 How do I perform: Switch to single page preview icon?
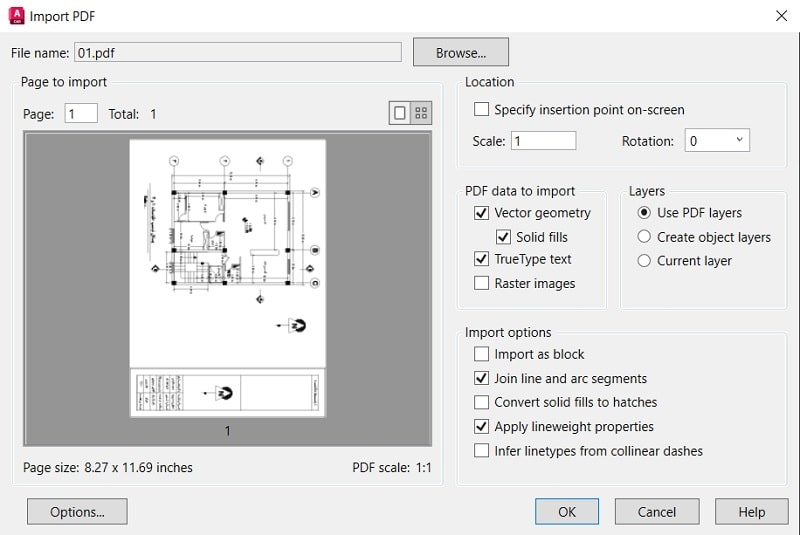click(x=400, y=113)
